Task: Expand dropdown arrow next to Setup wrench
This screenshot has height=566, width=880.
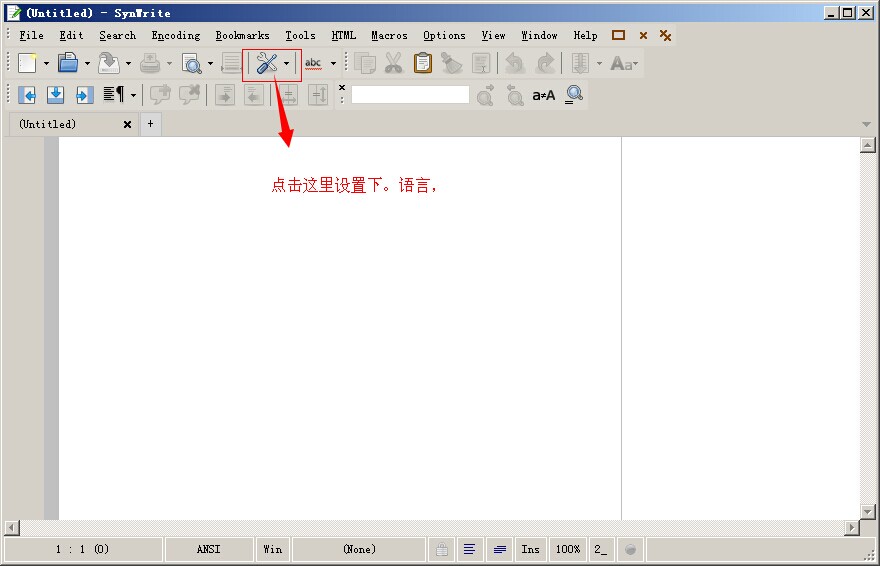Action: (287, 63)
